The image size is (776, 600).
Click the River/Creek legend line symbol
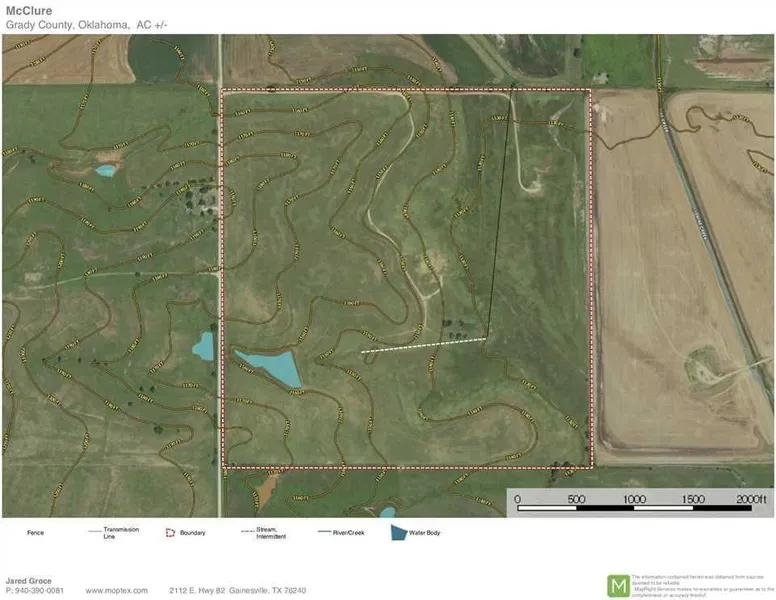point(325,532)
